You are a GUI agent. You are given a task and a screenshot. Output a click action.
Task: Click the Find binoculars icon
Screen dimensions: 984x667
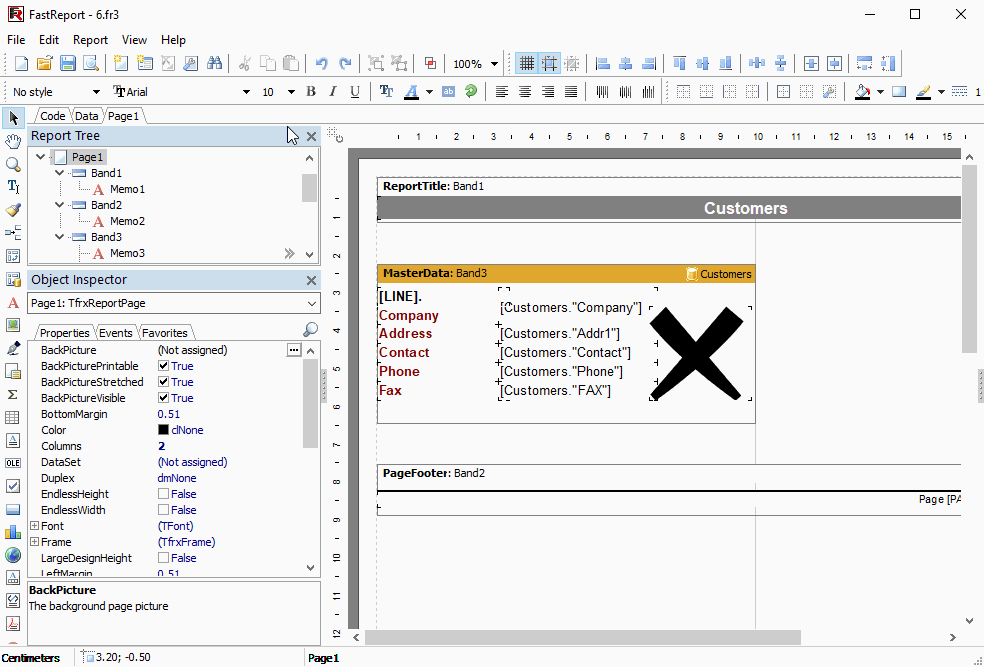[215, 63]
